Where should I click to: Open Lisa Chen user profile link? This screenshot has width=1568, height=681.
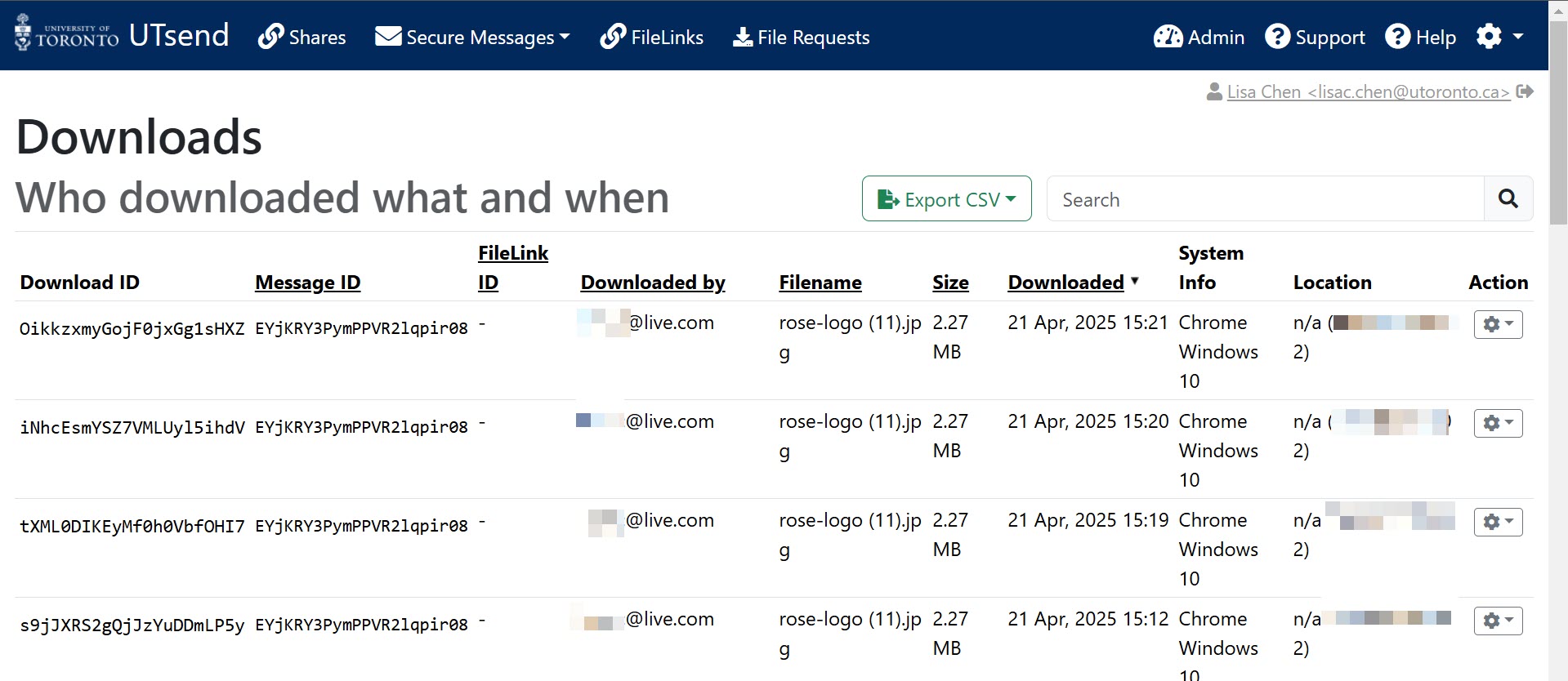tap(1368, 91)
